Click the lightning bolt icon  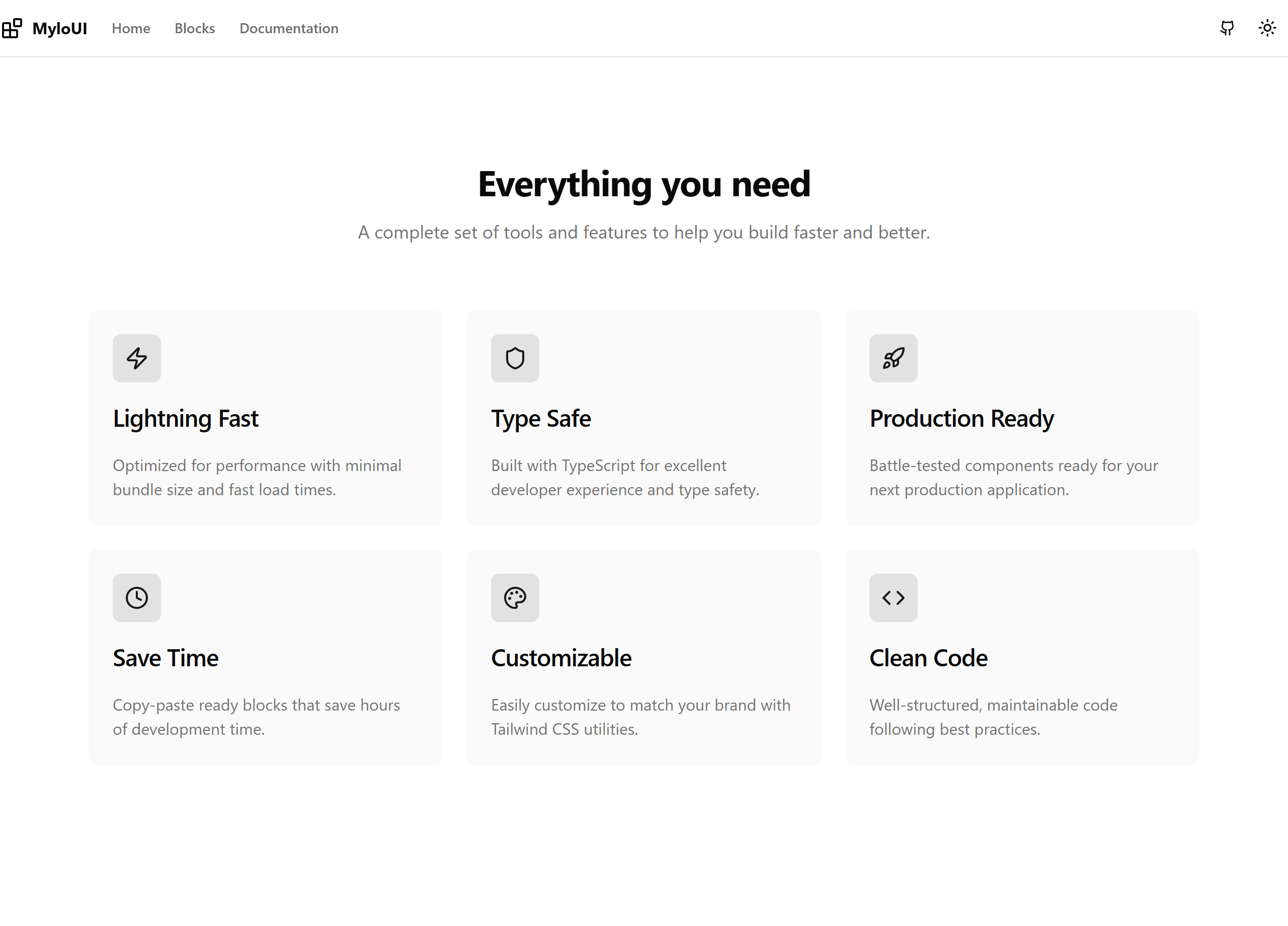click(137, 358)
